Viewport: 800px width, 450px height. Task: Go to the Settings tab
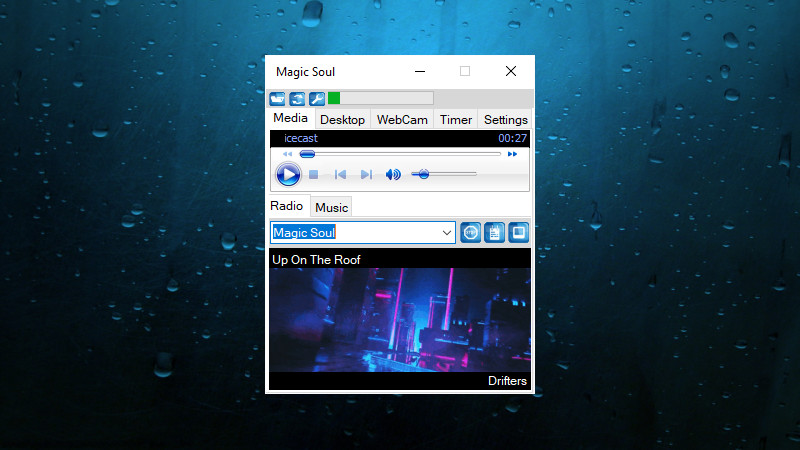[x=506, y=120]
